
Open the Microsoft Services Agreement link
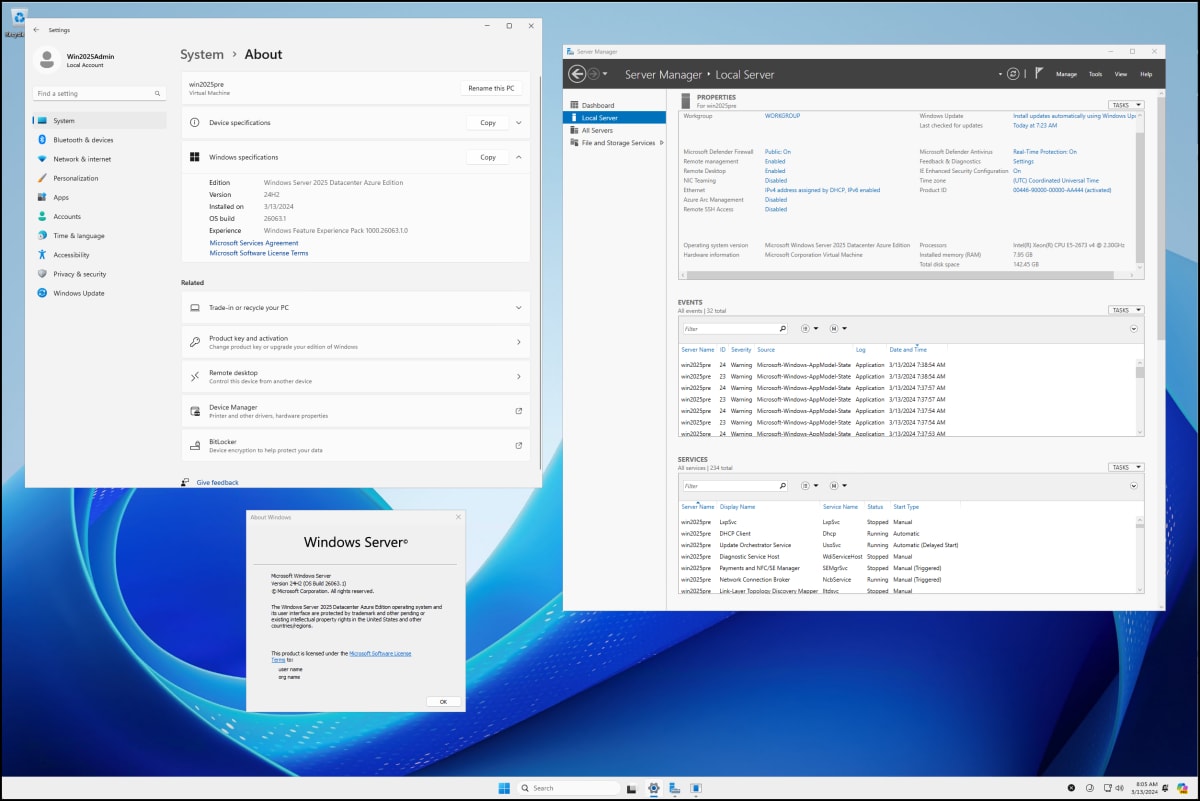(254, 243)
